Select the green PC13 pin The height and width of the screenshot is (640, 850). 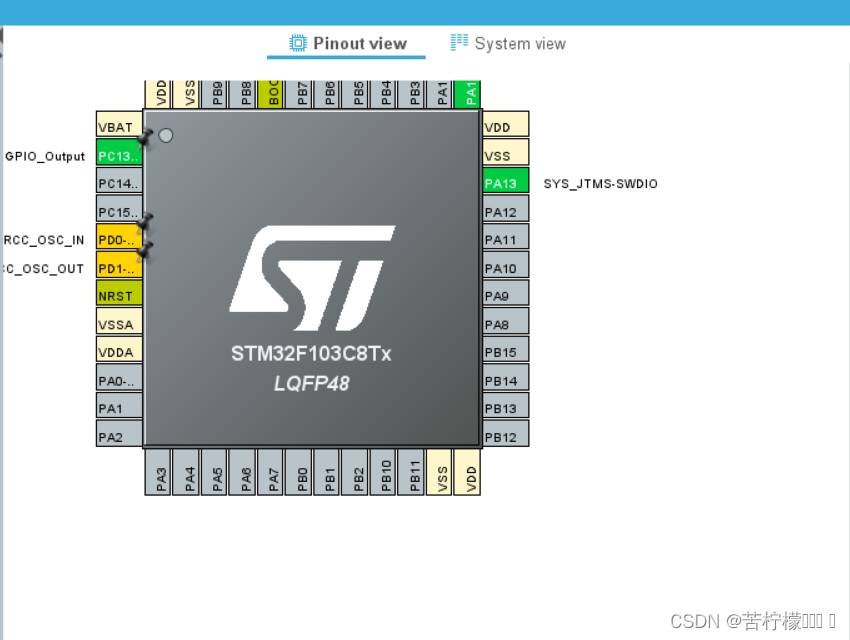[x=119, y=152]
